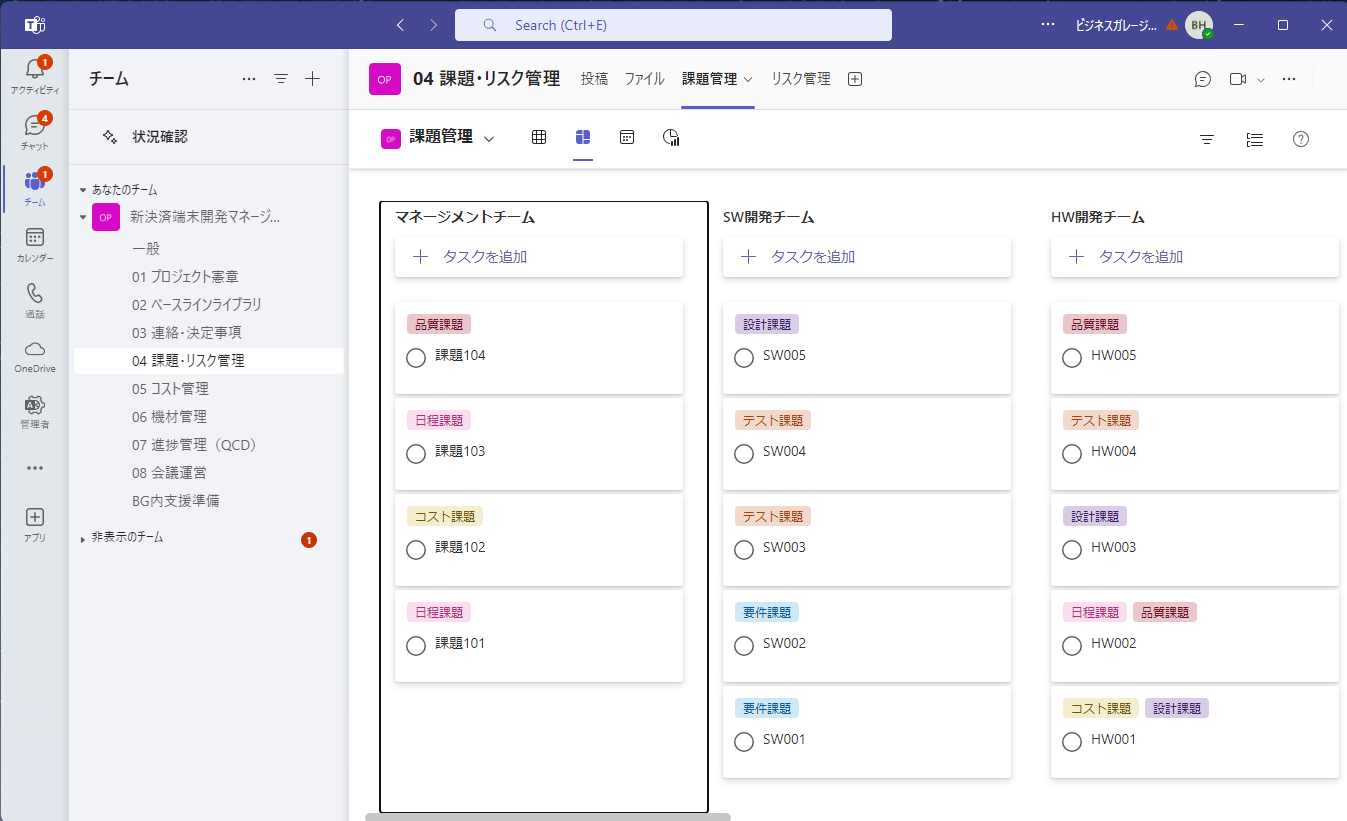The height and width of the screenshot is (821, 1347).
Task: Click the 状況確認 button
Action: 146,137
